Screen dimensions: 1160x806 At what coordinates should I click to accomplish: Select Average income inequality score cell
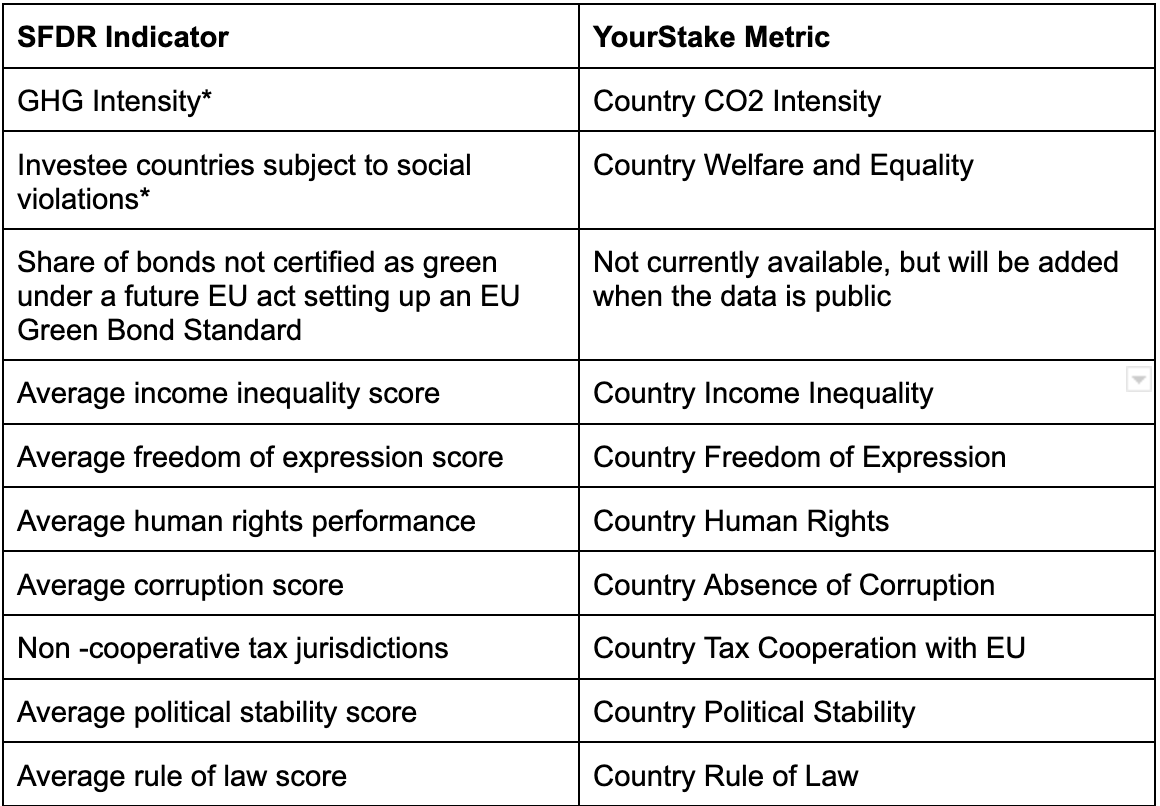[291, 392]
